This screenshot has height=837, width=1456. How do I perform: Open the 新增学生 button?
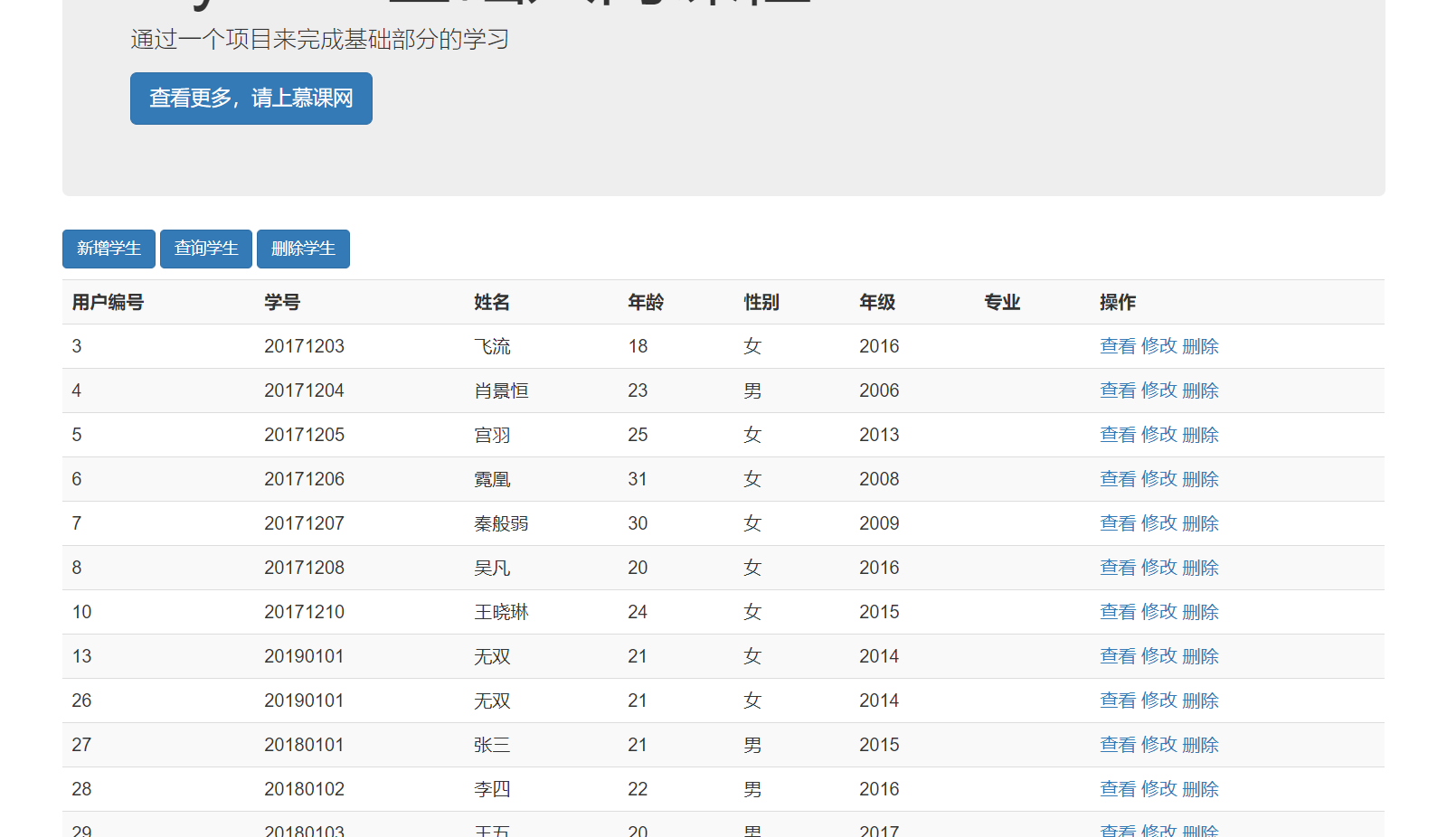click(109, 249)
